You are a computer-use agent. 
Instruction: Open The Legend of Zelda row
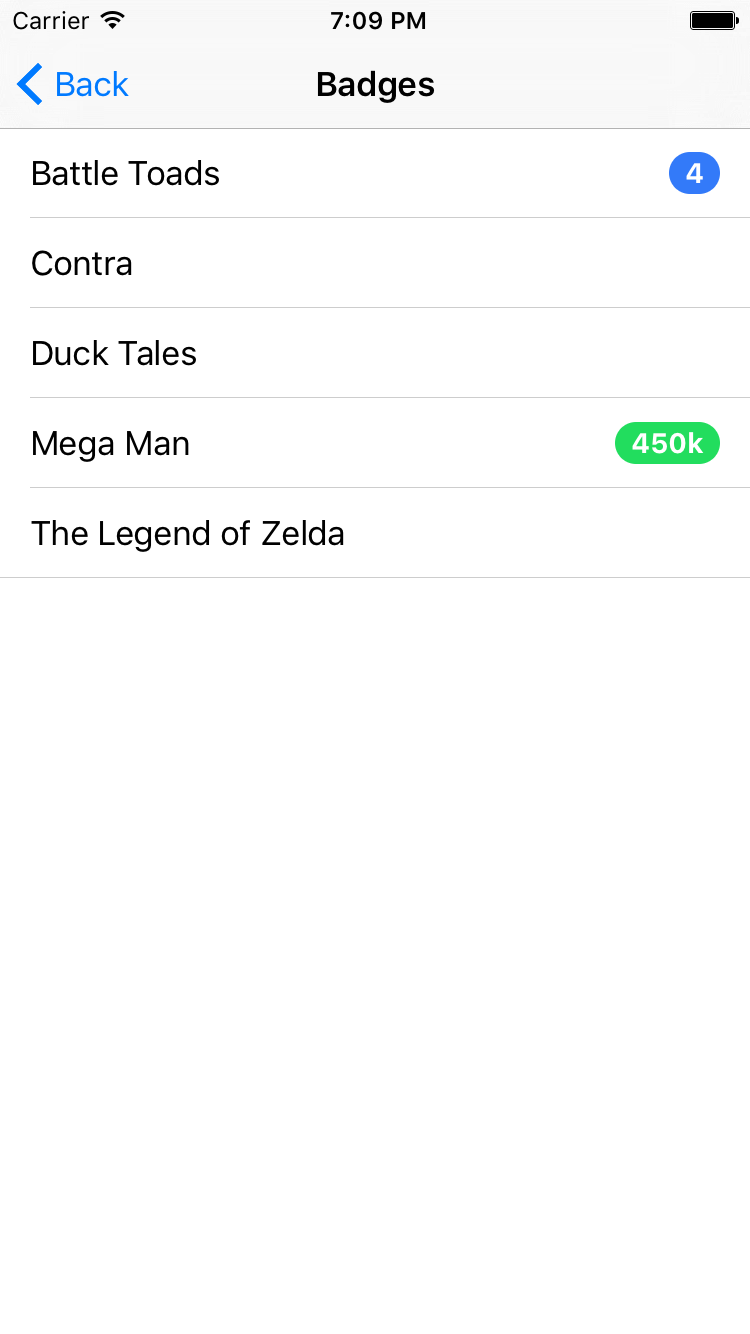pos(375,534)
